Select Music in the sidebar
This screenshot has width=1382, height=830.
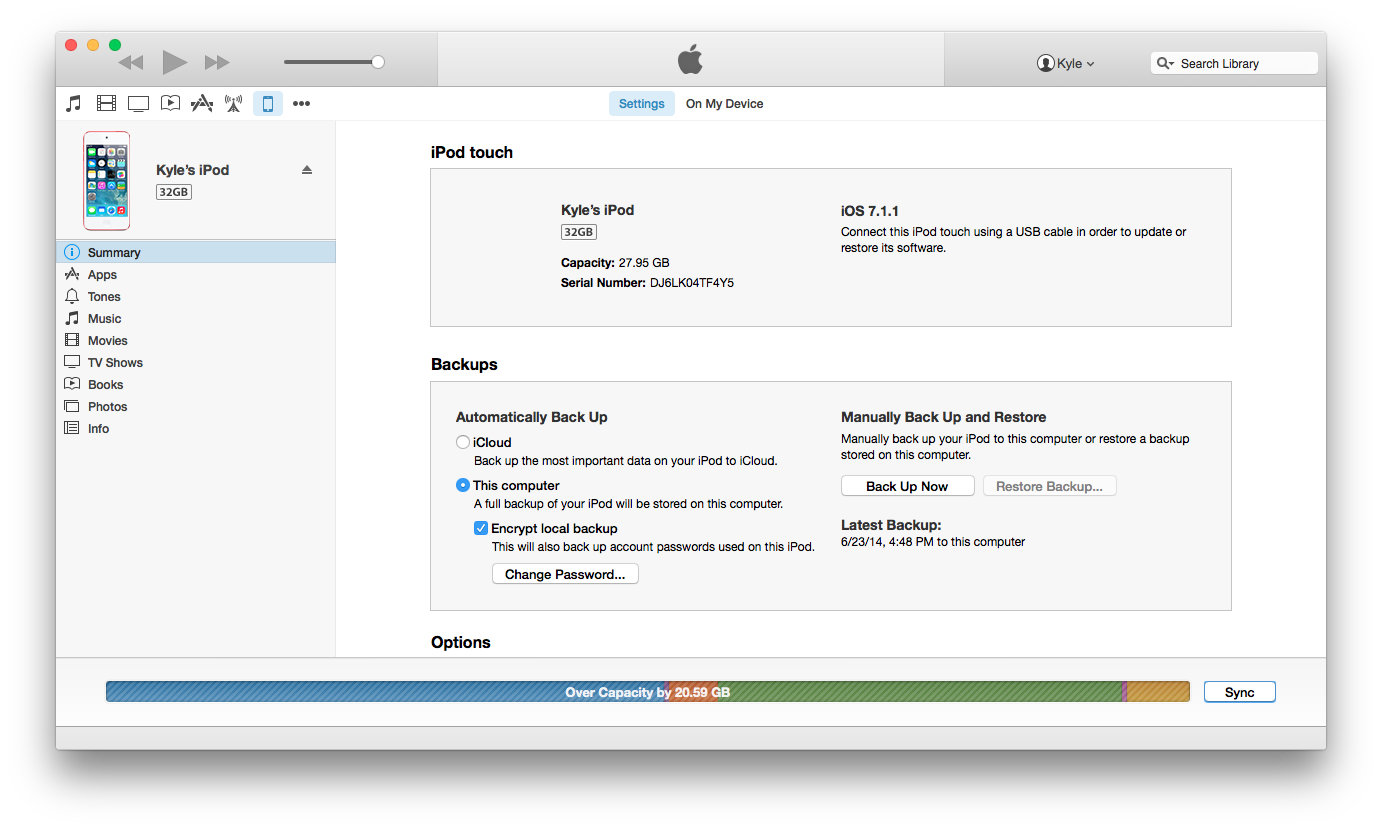coord(196,318)
